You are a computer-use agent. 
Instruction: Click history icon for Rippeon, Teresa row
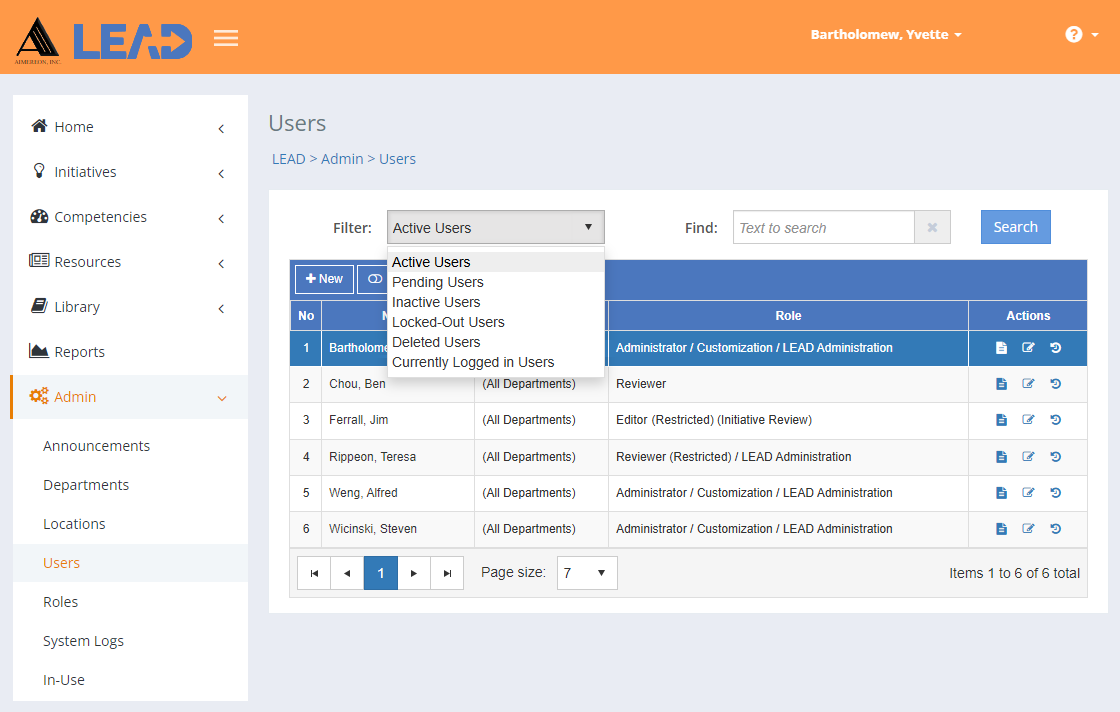[x=1056, y=456]
